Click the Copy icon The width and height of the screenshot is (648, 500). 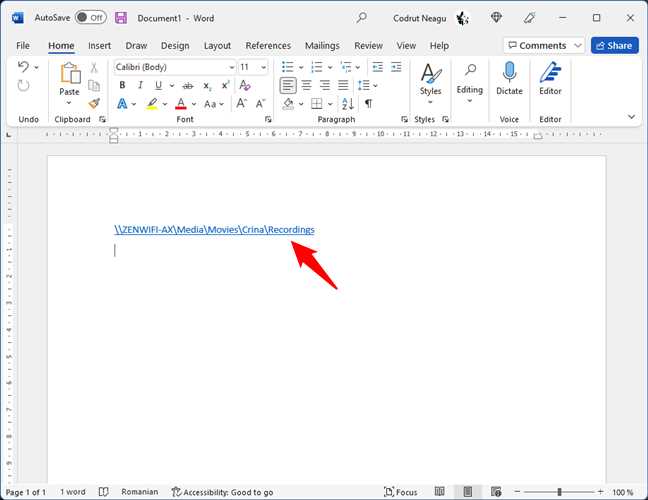(x=94, y=85)
